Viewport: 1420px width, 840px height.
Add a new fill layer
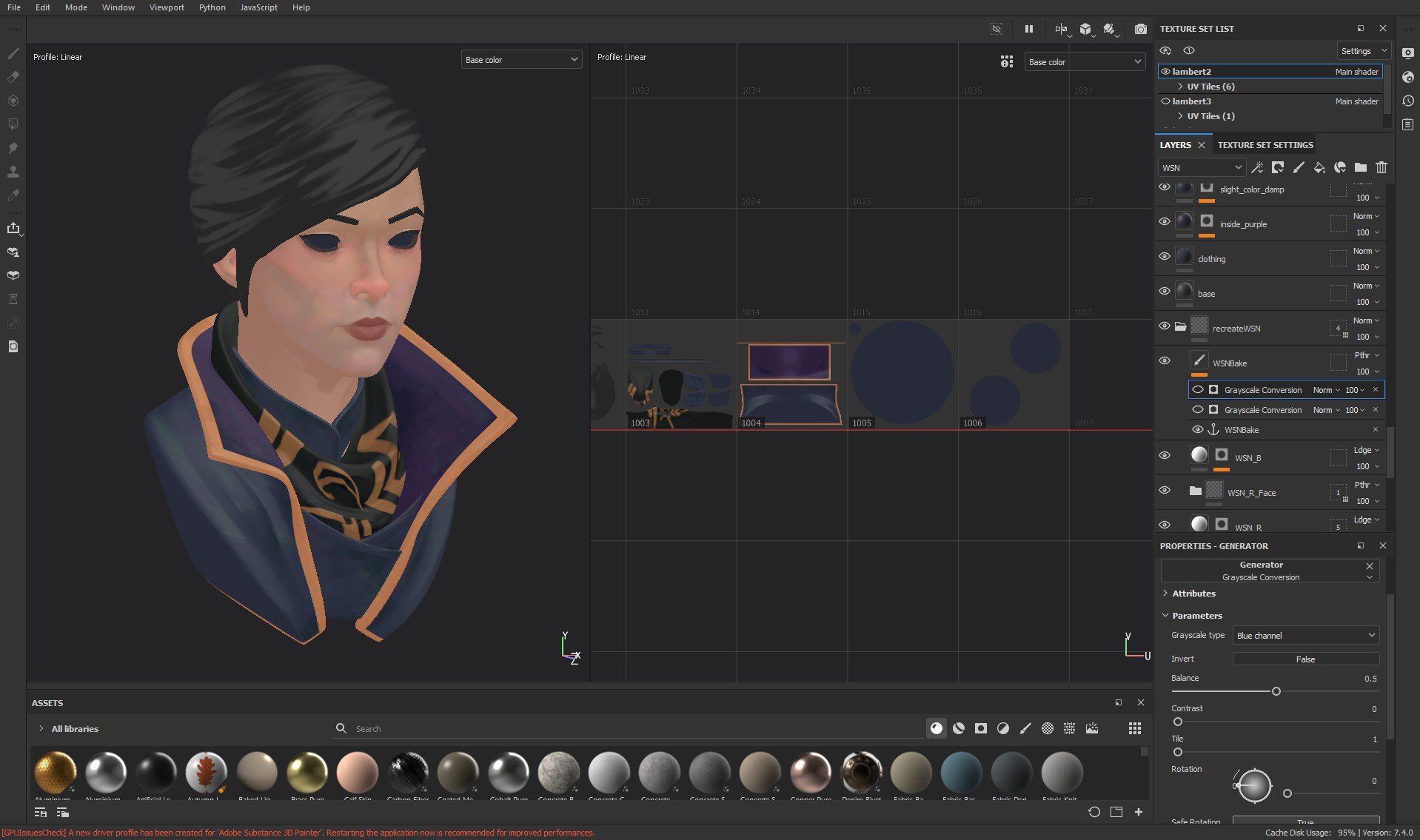point(1319,167)
